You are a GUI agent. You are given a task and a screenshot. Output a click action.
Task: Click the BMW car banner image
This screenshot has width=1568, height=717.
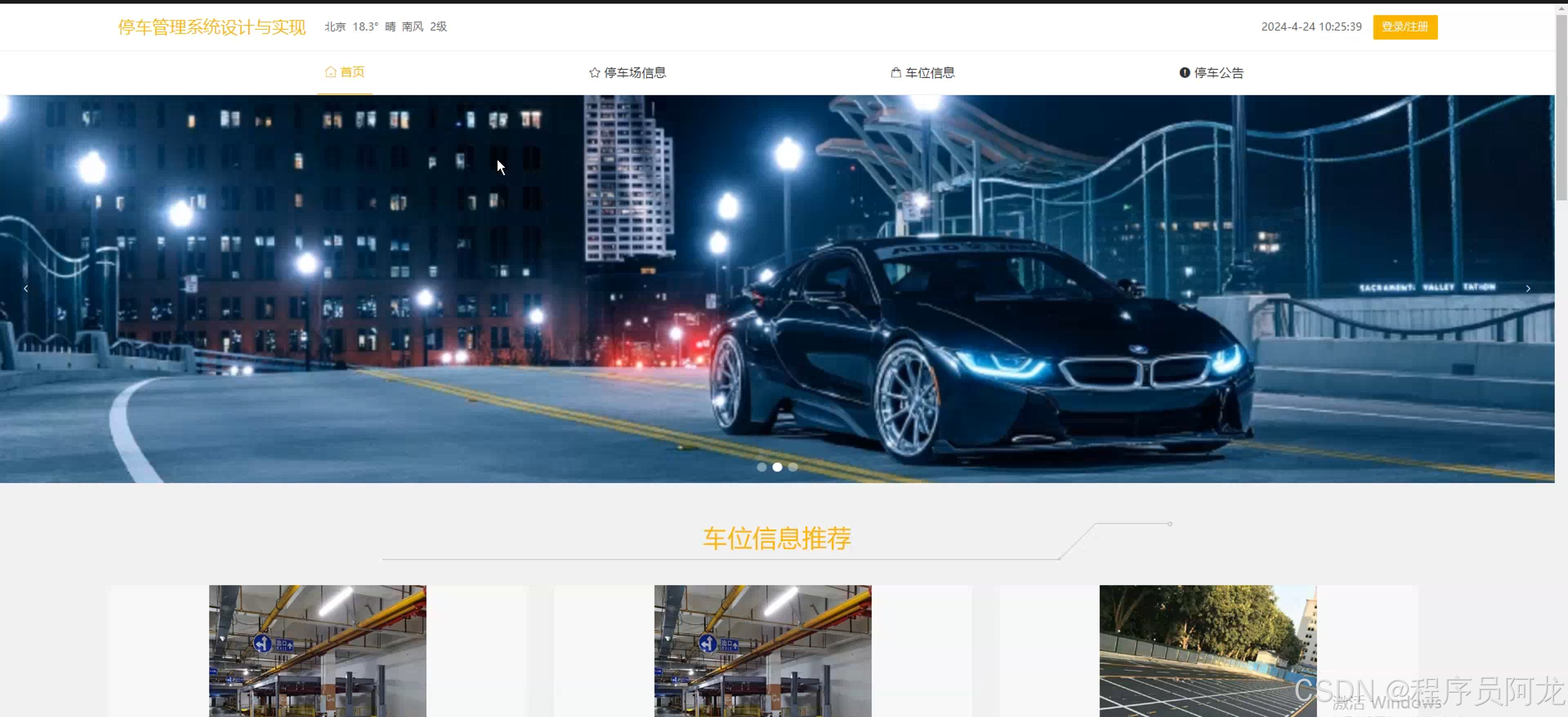[x=980, y=343]
